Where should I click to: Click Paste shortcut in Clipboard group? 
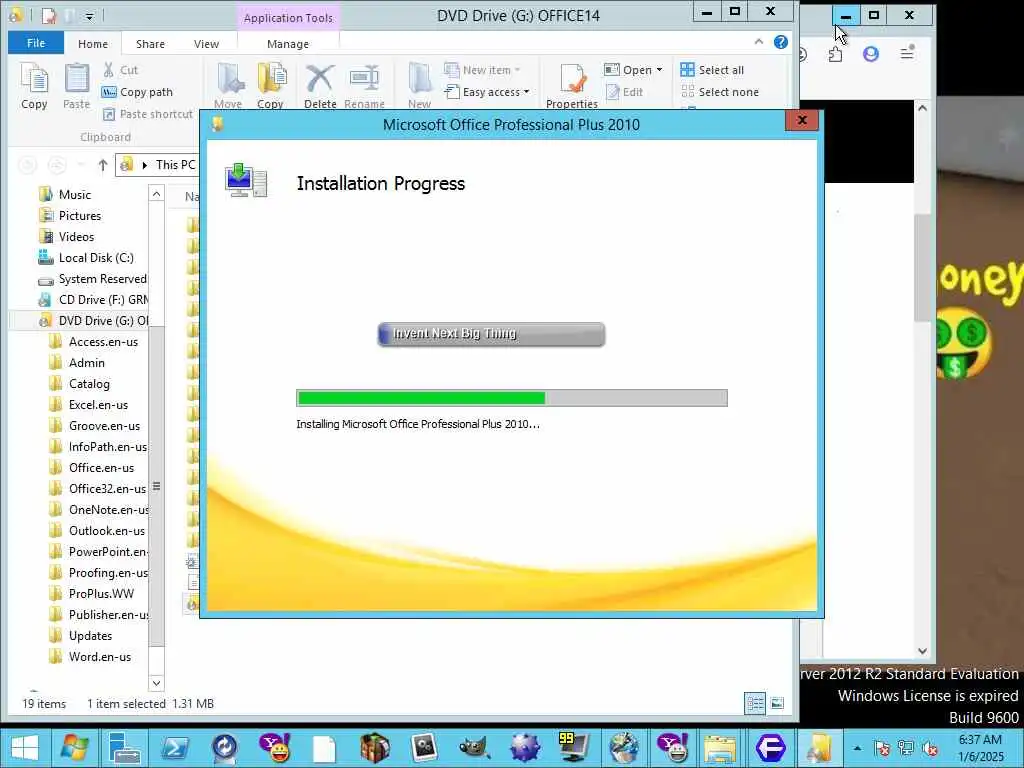148,114
